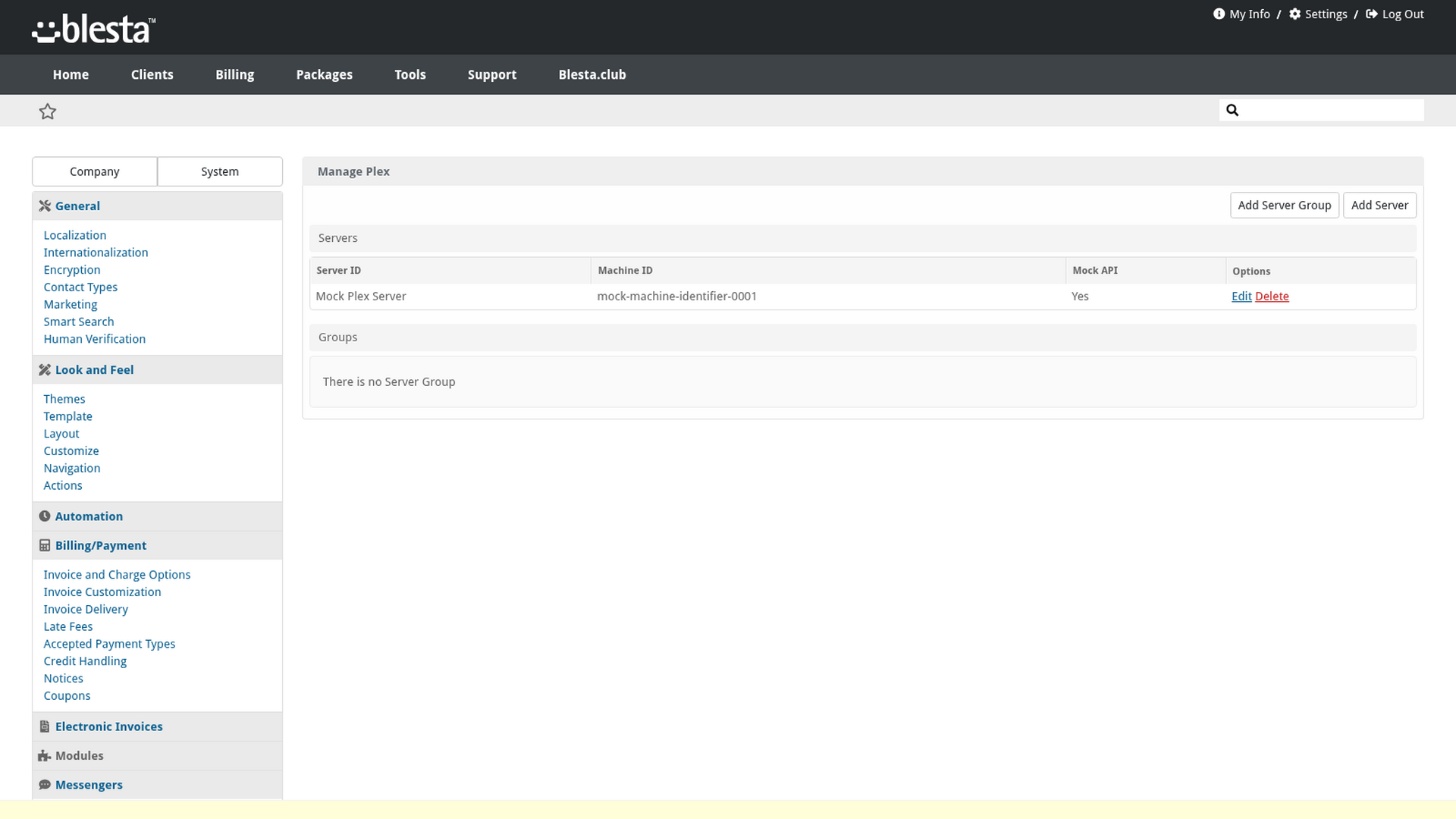Click the Add Server Group button
Image resolution: width=1456 pixels, height=819 pixels.
coord(1285,206)
